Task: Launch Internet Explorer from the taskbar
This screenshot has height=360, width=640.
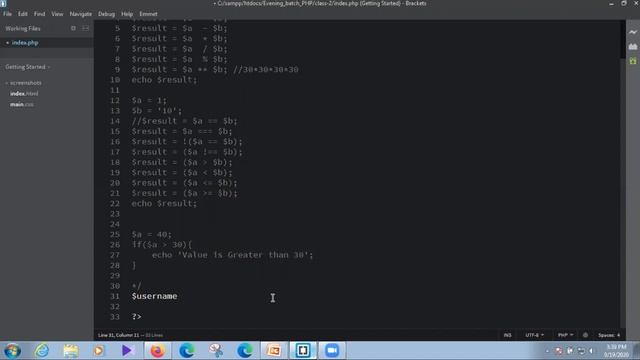Action: pos(42,351)
